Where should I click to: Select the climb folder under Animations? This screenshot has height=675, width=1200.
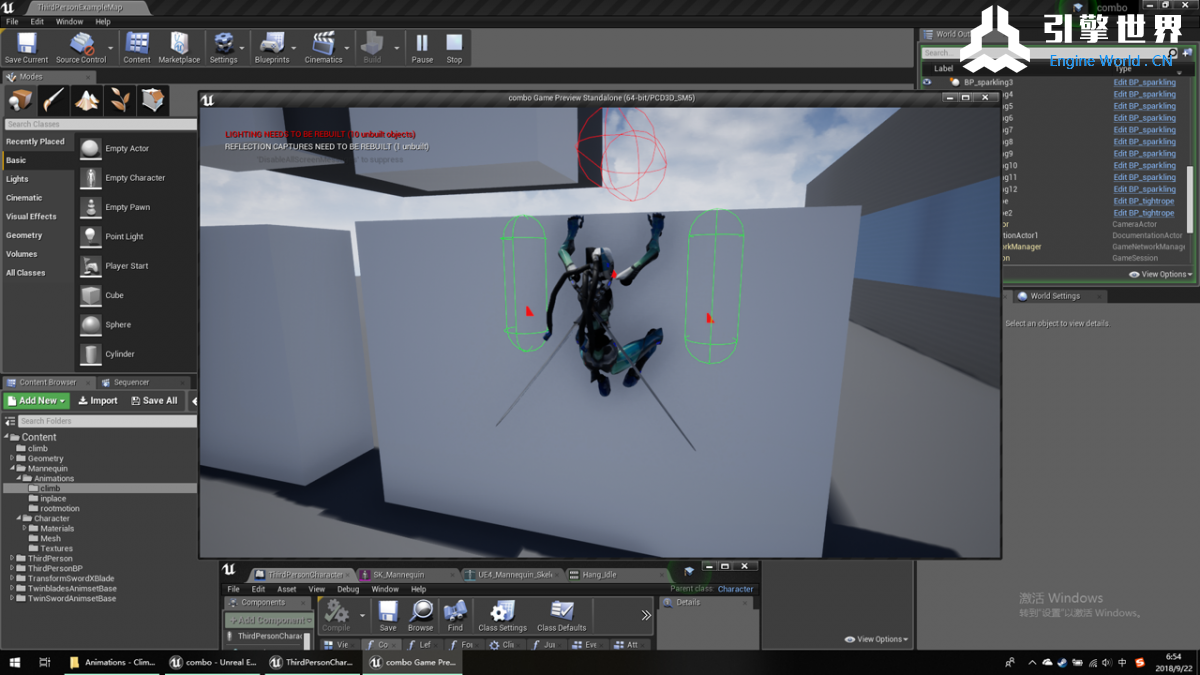50,488
